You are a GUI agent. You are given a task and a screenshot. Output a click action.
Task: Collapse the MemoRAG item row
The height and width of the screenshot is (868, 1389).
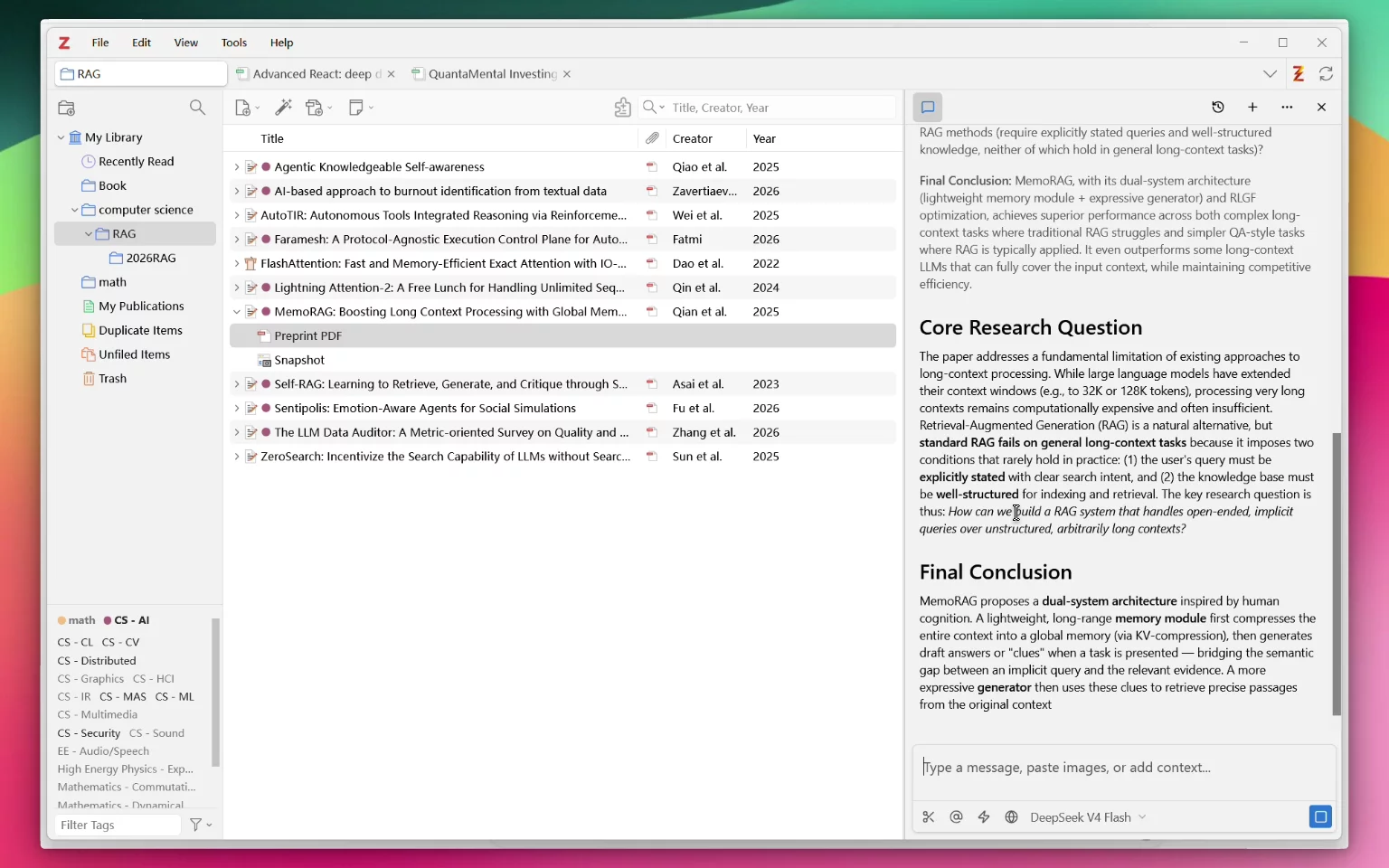(x=236, y=312)
